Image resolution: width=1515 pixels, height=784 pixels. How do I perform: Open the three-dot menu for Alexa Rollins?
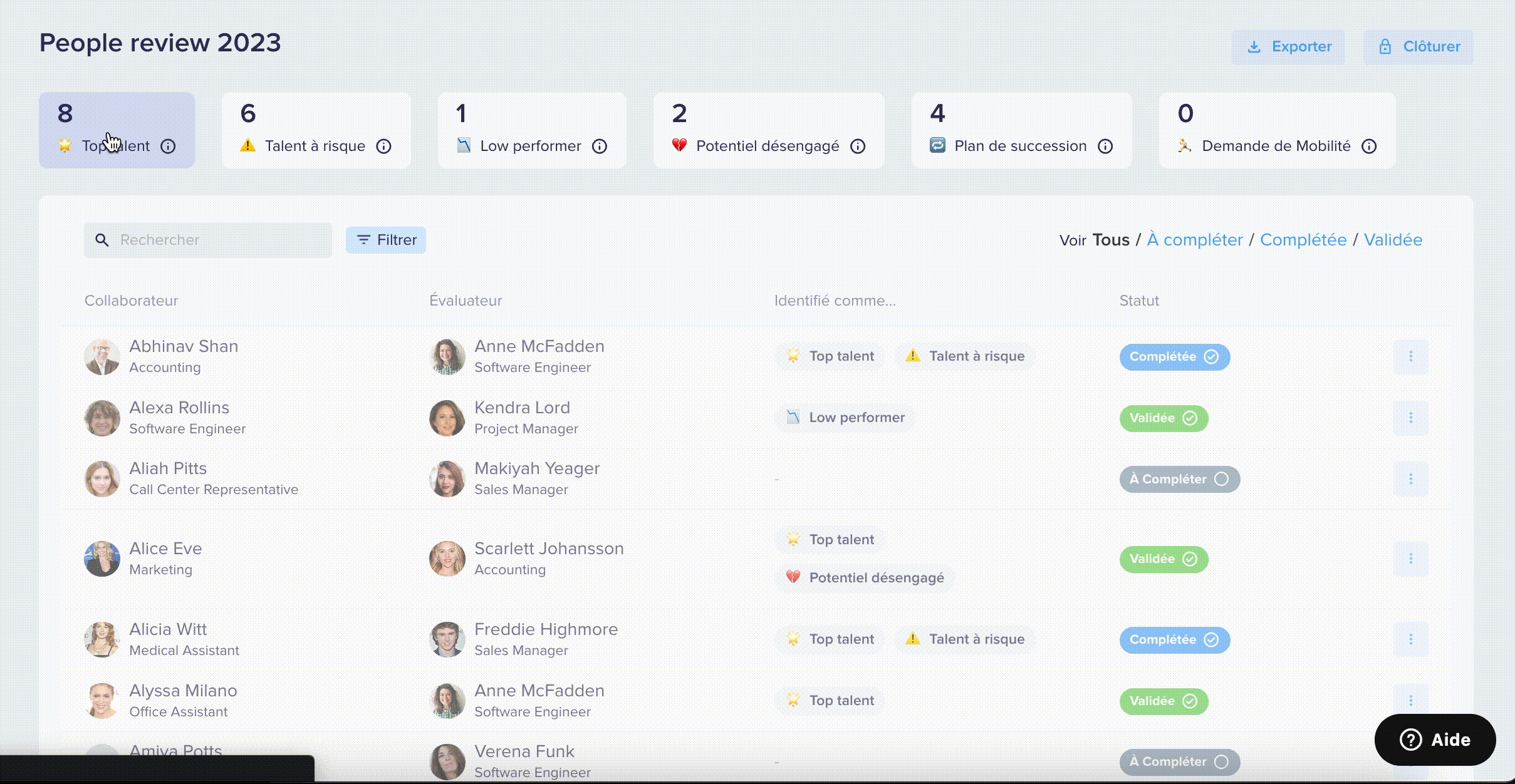(1411, 418)
